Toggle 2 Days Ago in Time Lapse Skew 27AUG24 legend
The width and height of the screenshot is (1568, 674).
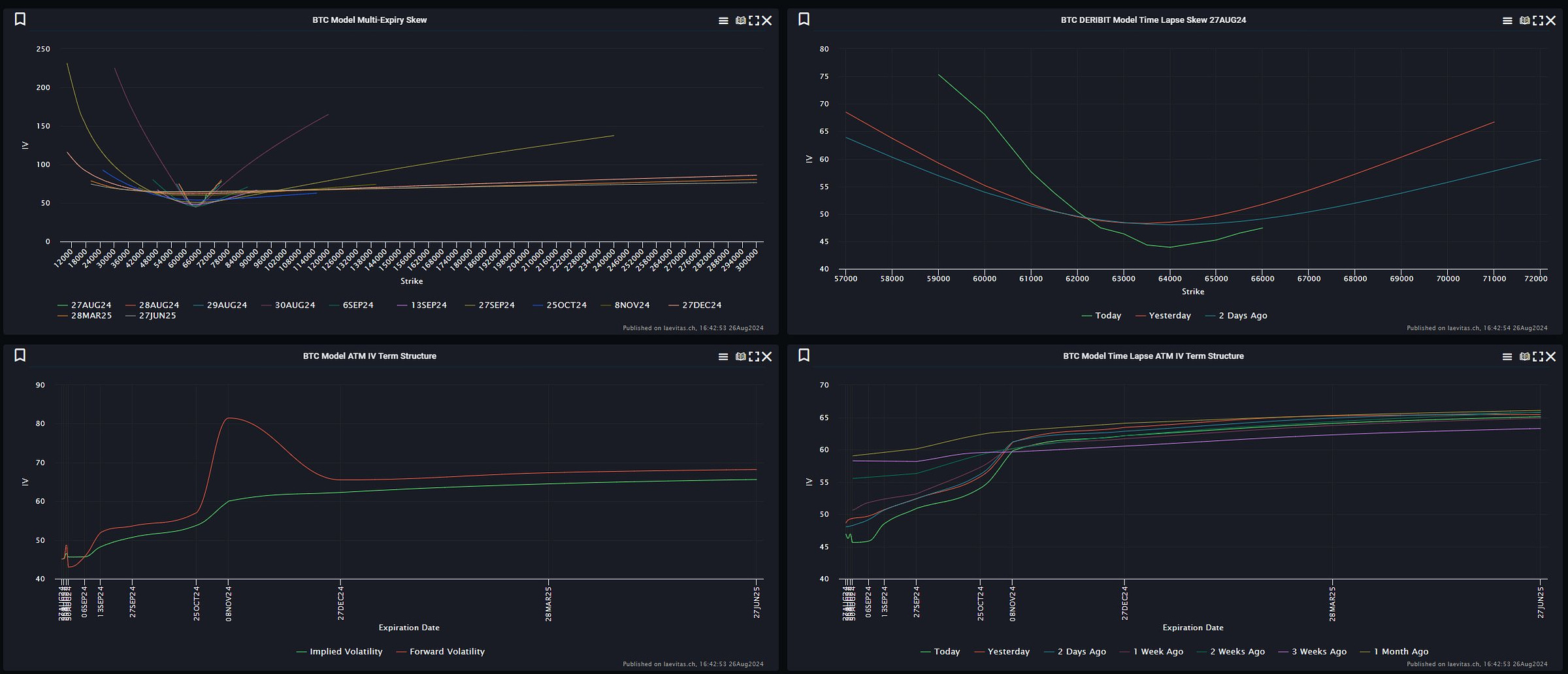pos(1236,315)
